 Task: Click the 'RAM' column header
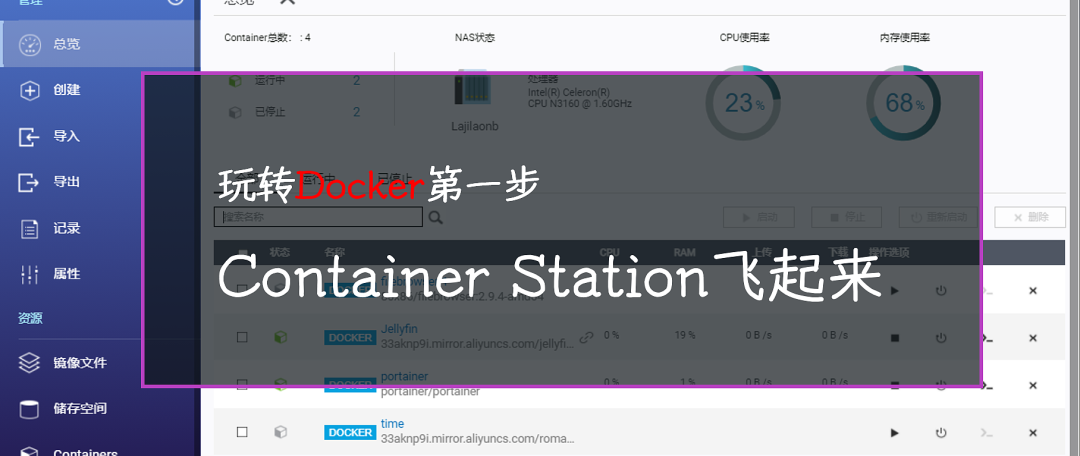684,253
